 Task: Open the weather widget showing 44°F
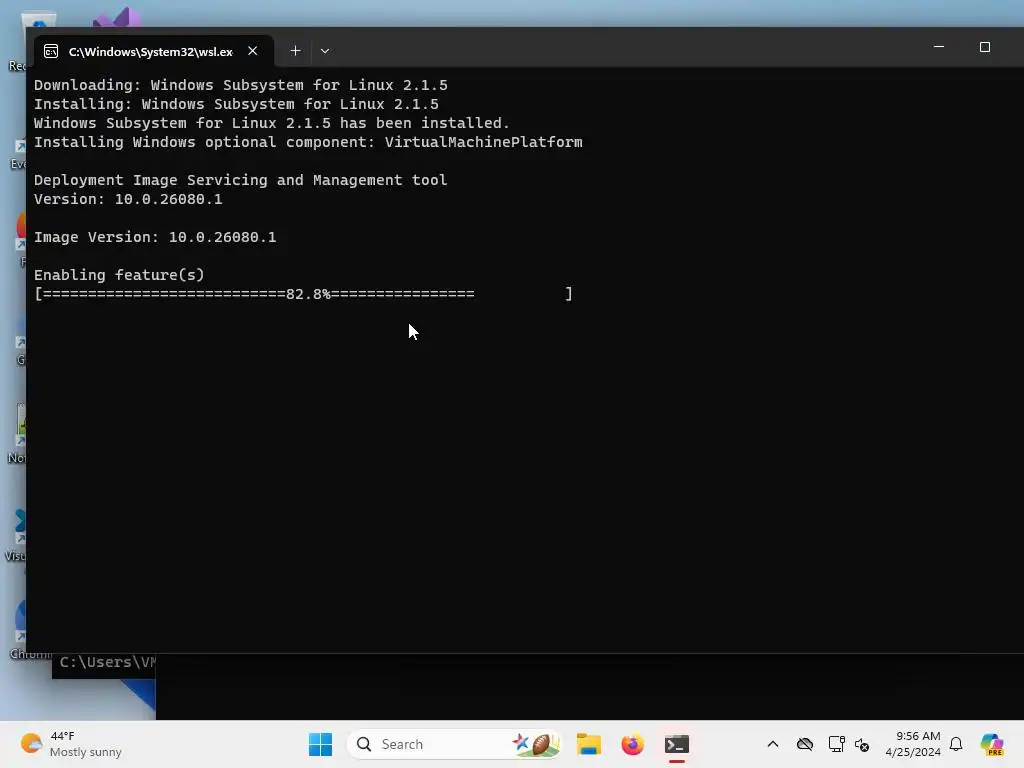pyautogui.click(x=71, y=744)
